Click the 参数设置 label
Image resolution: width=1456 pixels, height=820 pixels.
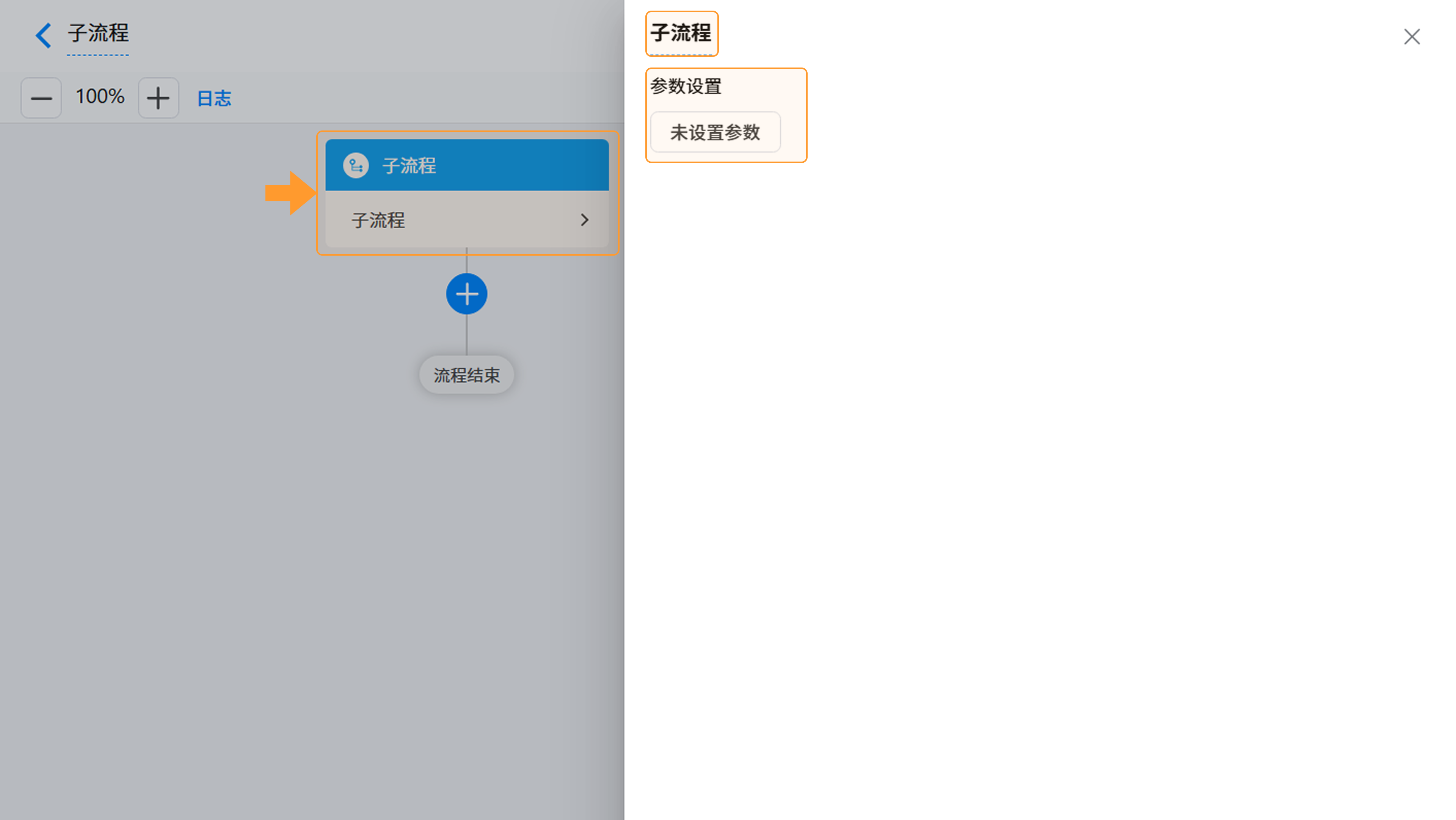[686, 86]
